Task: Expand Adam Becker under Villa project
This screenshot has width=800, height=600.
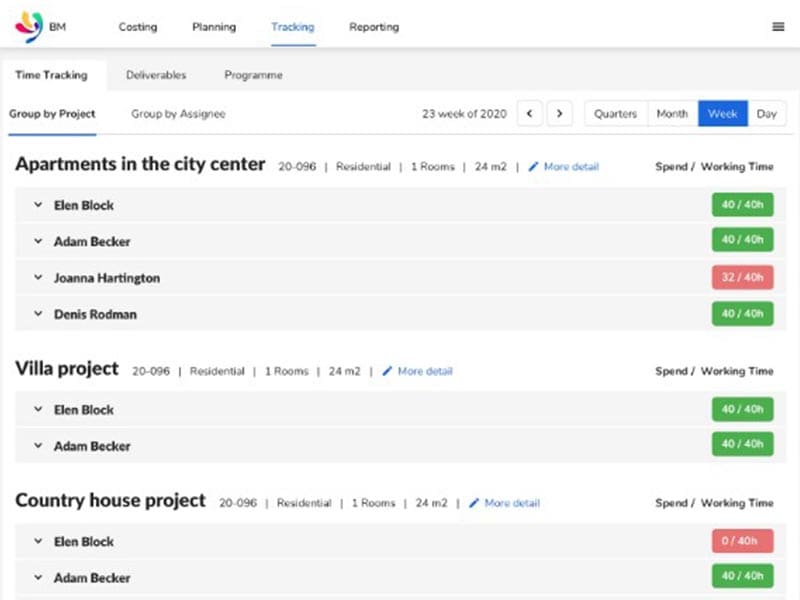Action: tap(38, 446)
